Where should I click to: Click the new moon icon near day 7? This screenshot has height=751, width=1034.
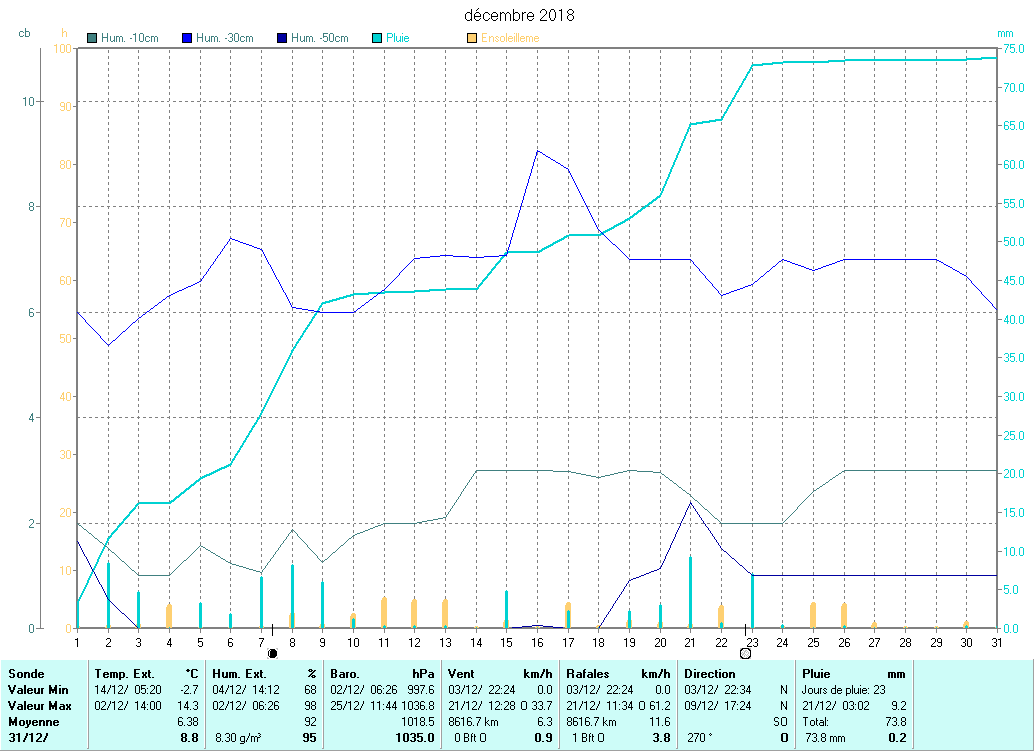[272, 653]
